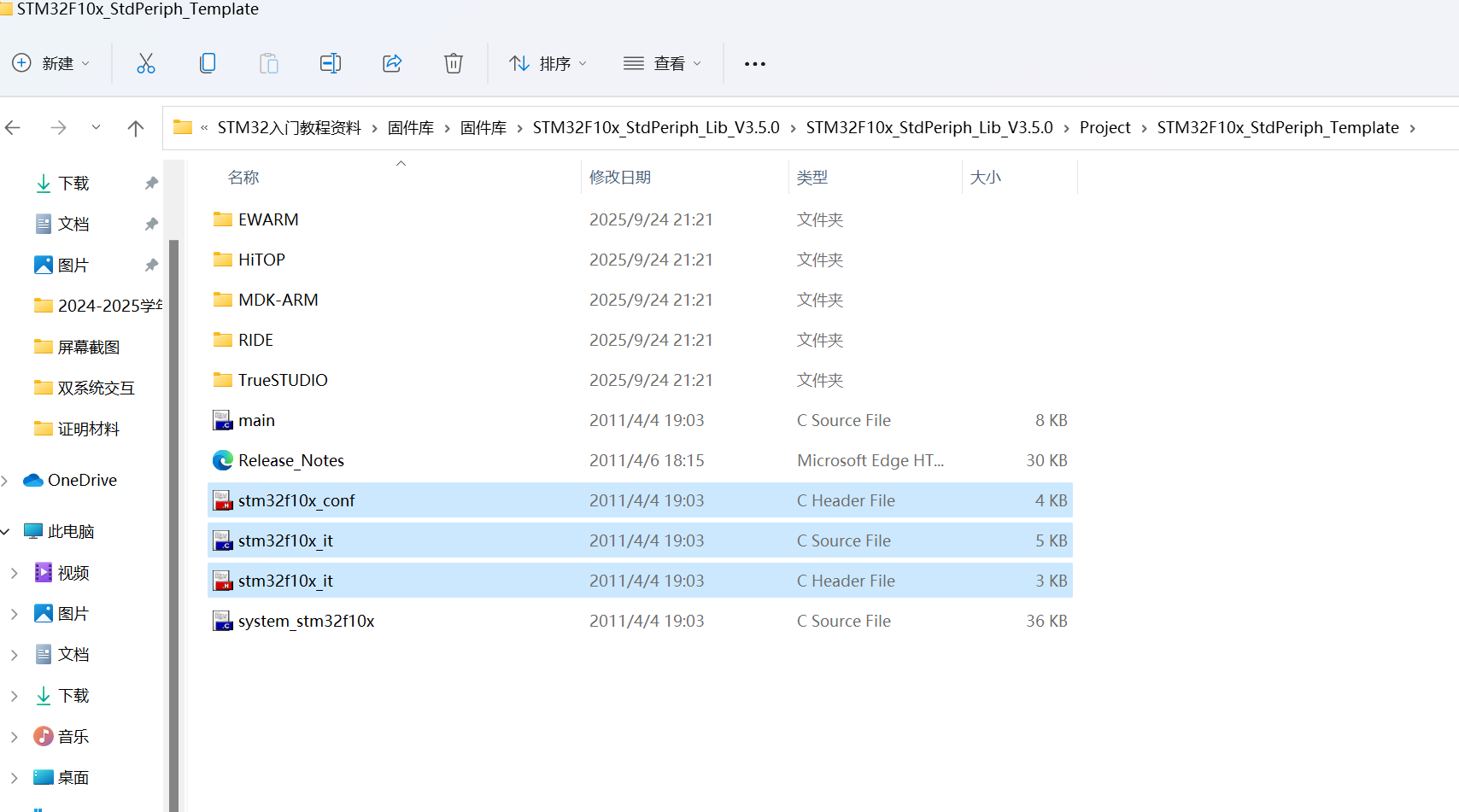
Task: Click the main C source file icon
Action: (x=223, y=420)
